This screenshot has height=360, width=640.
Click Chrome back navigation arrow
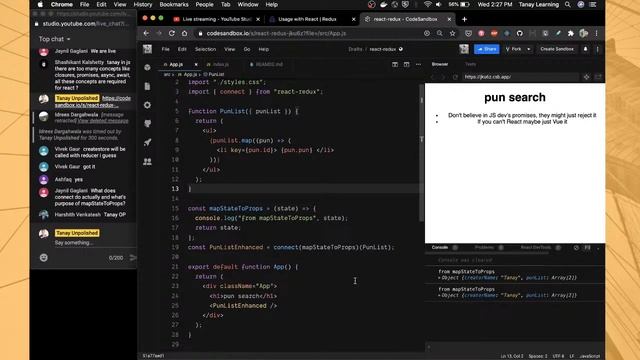[146, 33]
